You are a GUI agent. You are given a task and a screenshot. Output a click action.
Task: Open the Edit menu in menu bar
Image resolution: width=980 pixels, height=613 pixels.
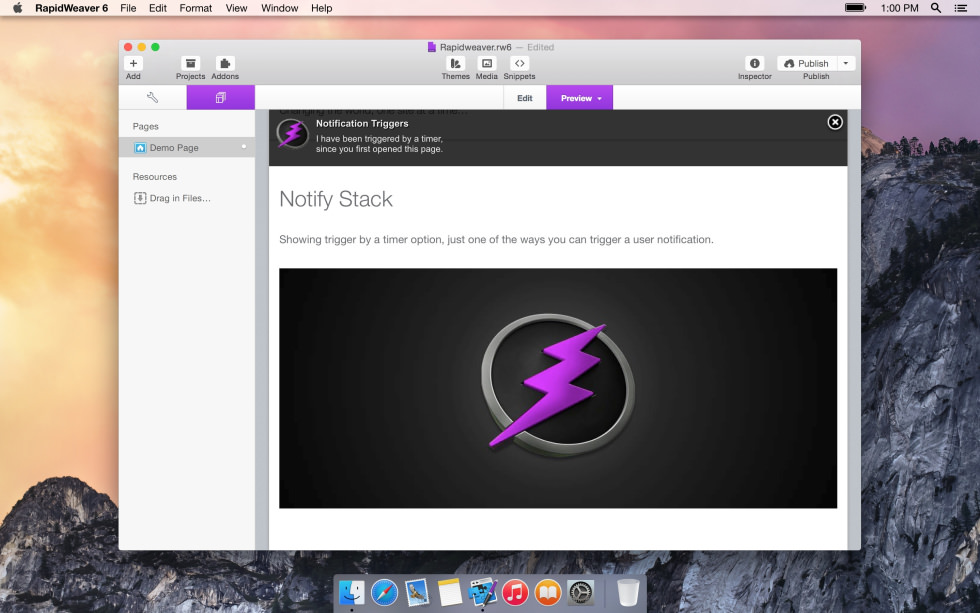click(158, 8)
